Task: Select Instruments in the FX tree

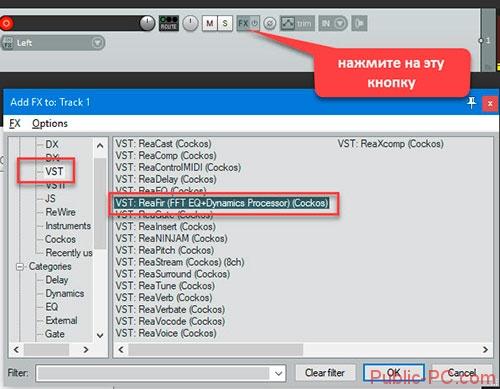Action: pos(68,226)
